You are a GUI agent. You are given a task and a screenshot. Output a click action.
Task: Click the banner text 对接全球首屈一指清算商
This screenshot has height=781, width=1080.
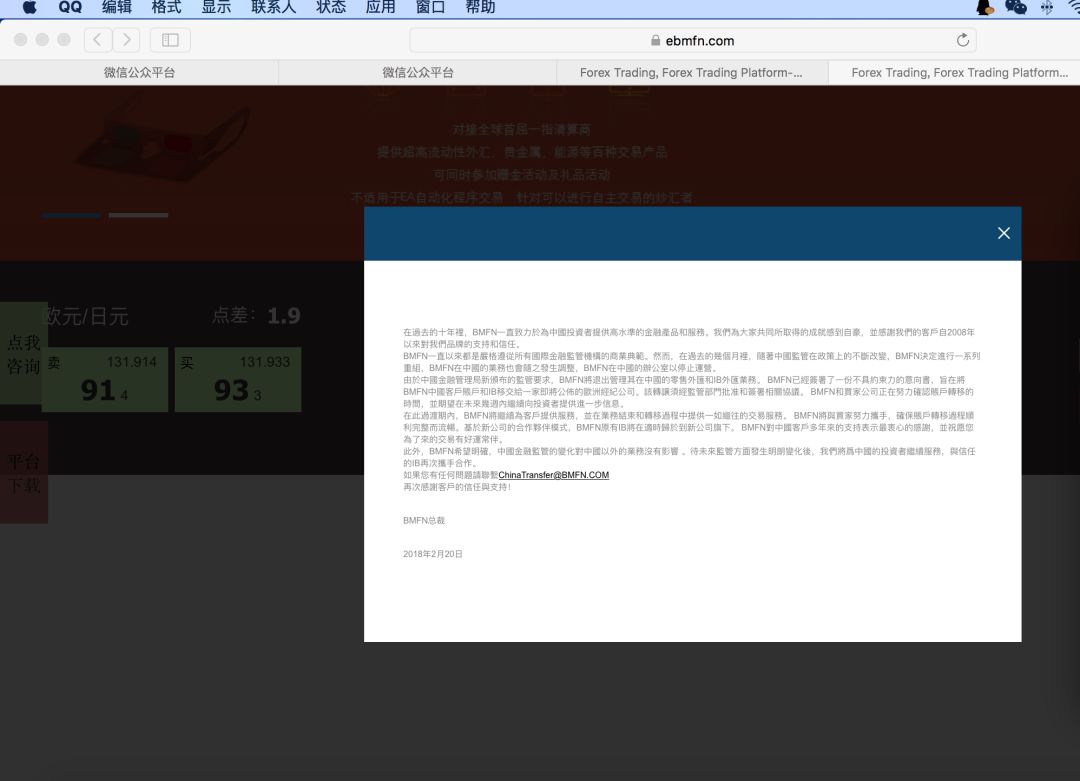pos(521,129)
